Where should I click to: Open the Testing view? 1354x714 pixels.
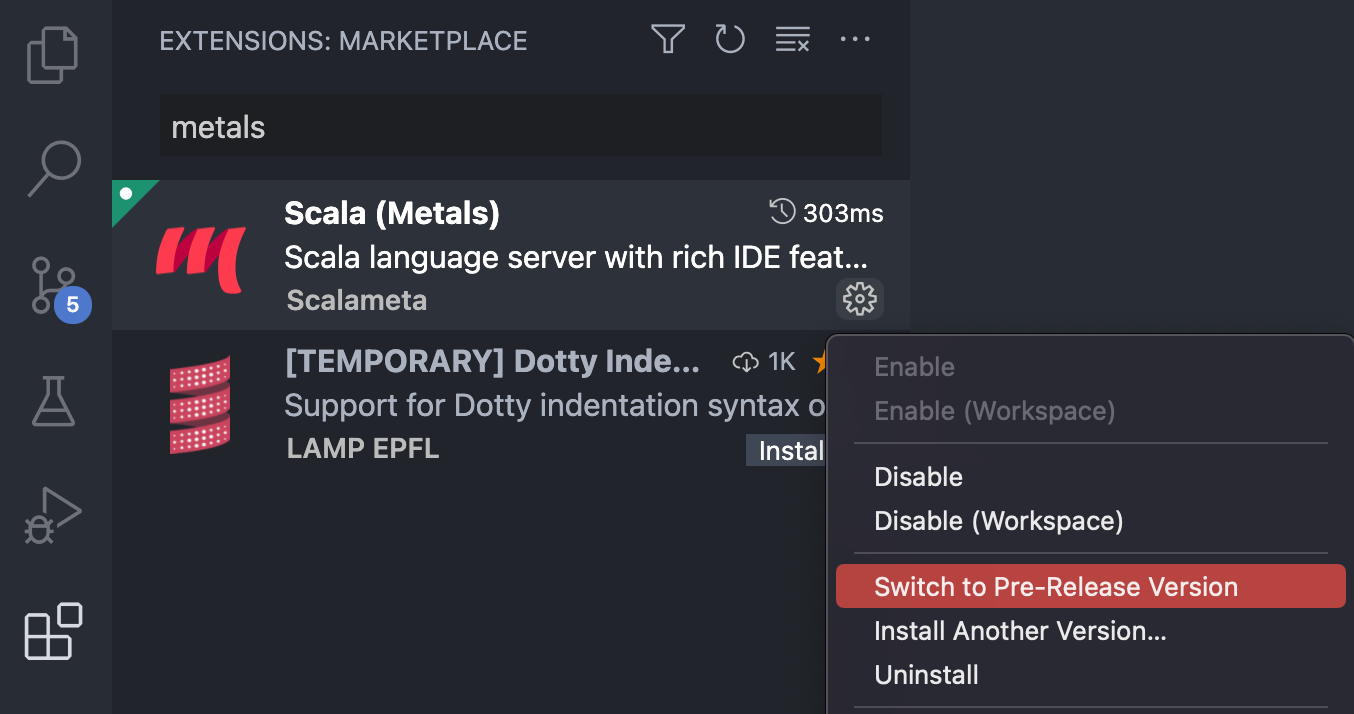pos(52,400)
